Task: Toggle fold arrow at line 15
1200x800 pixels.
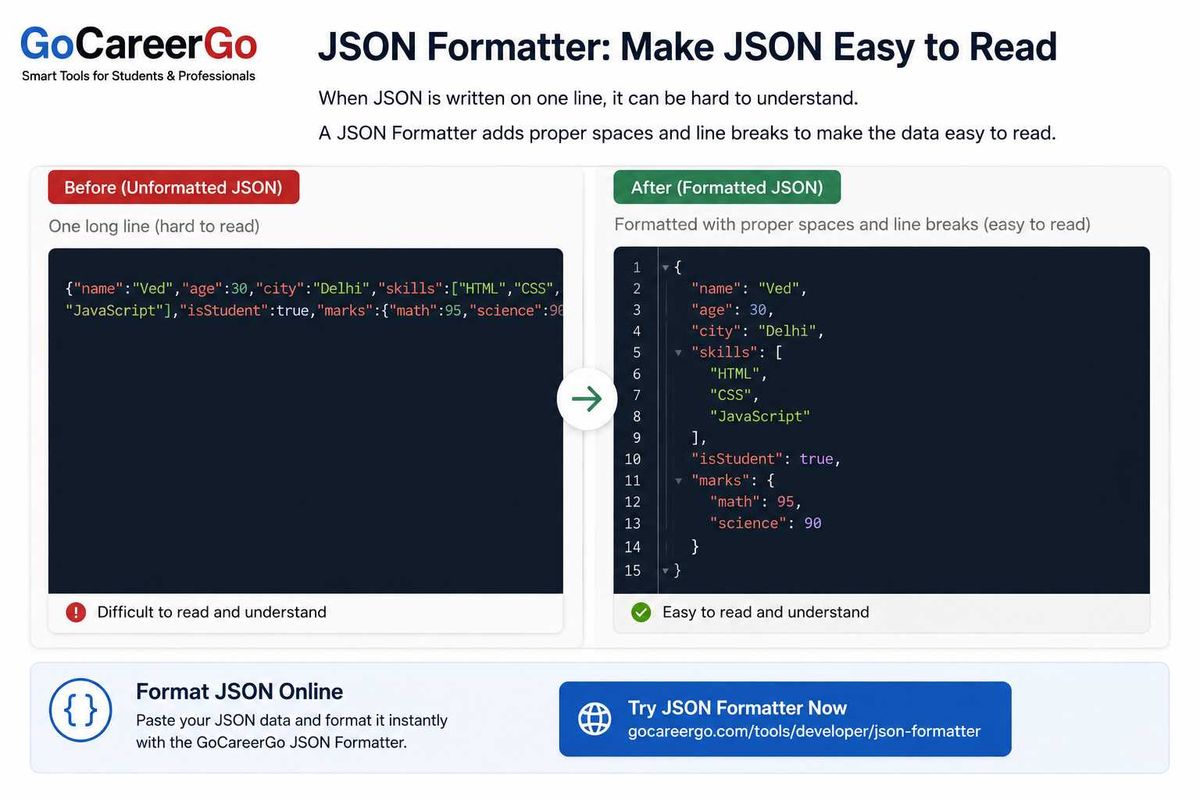Action: click(665, 570)
